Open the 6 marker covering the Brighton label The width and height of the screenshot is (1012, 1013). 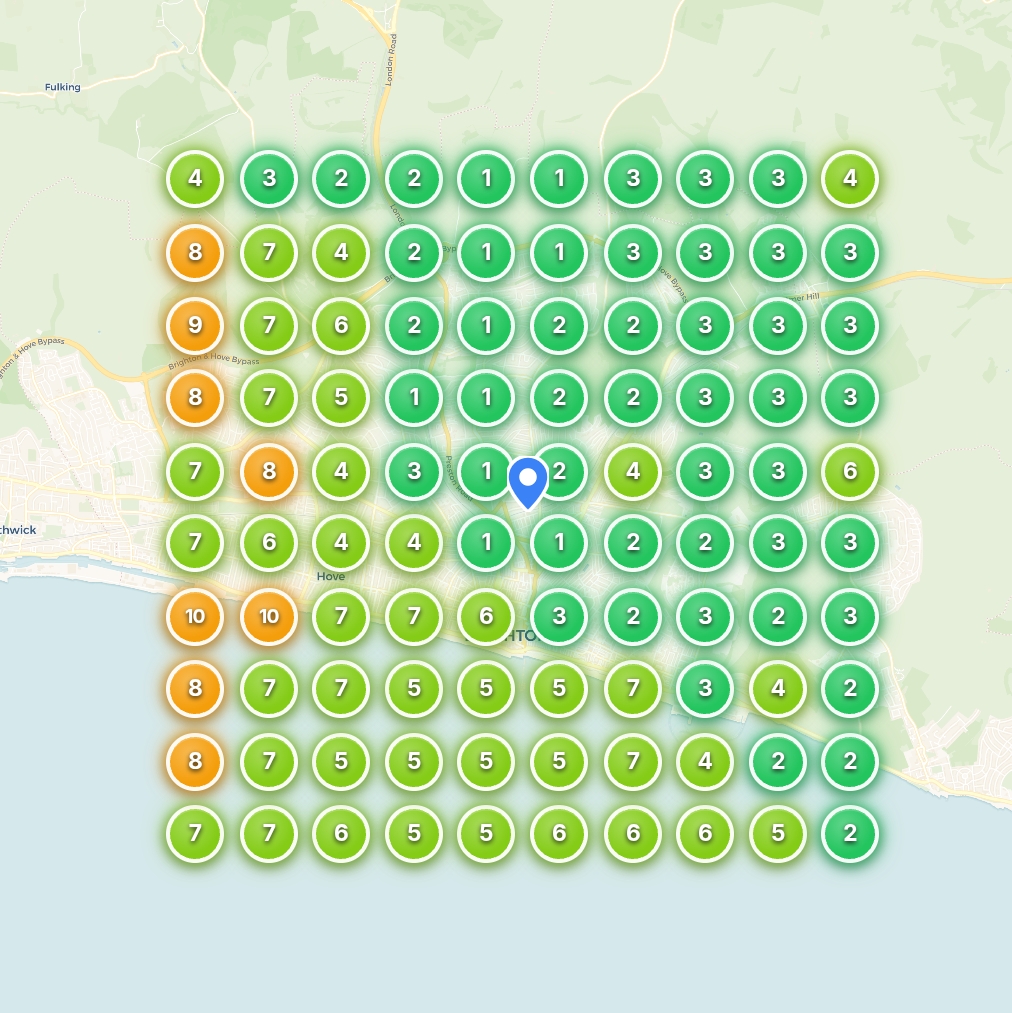(486, 616)
